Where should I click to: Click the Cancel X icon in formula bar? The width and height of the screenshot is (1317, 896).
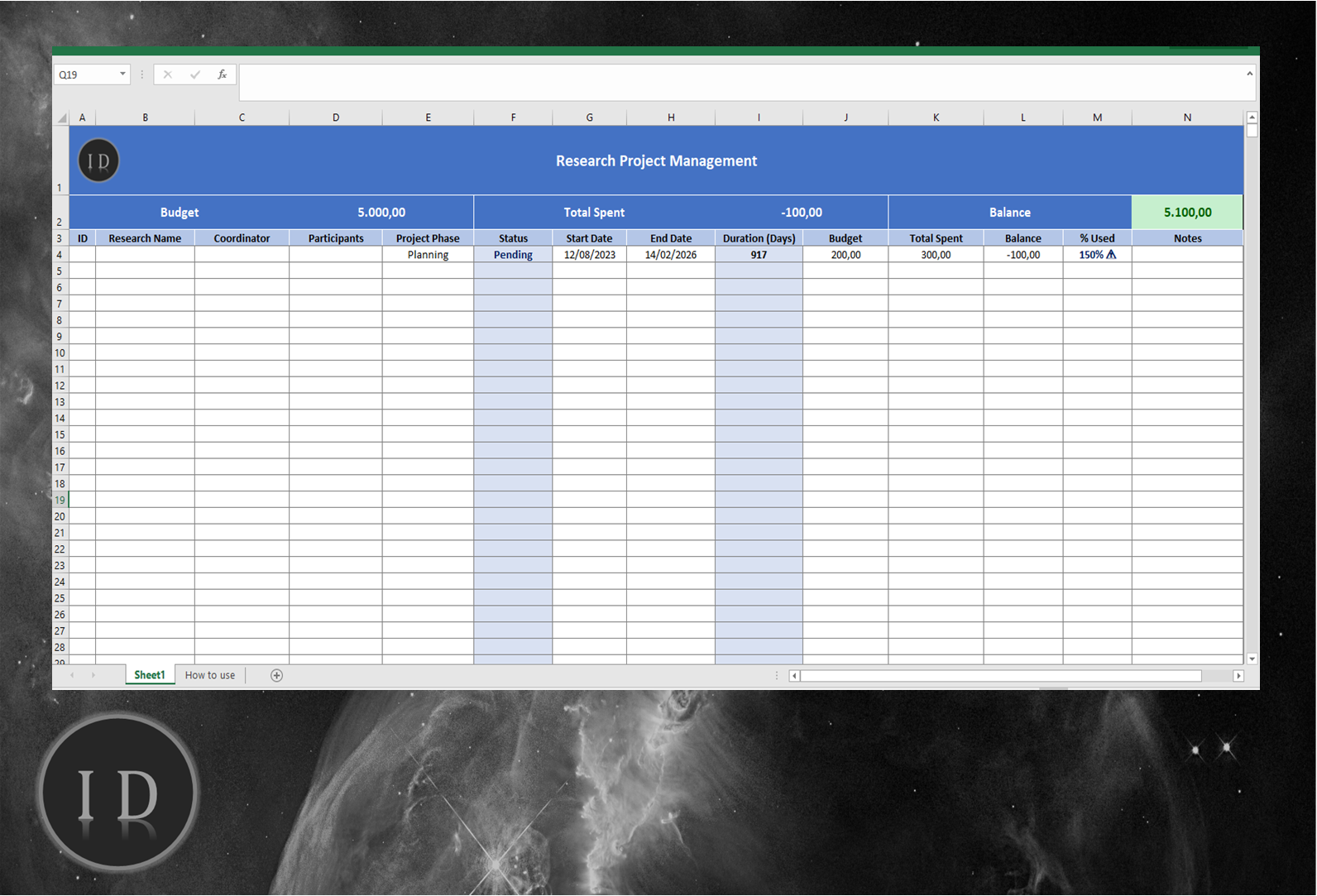[x=168, y=74]
